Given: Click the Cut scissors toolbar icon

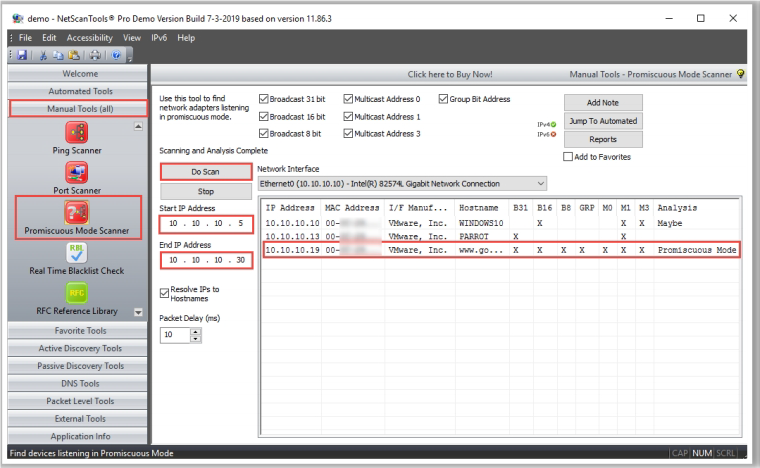Looking at the screenshot, I should [44, 56].
